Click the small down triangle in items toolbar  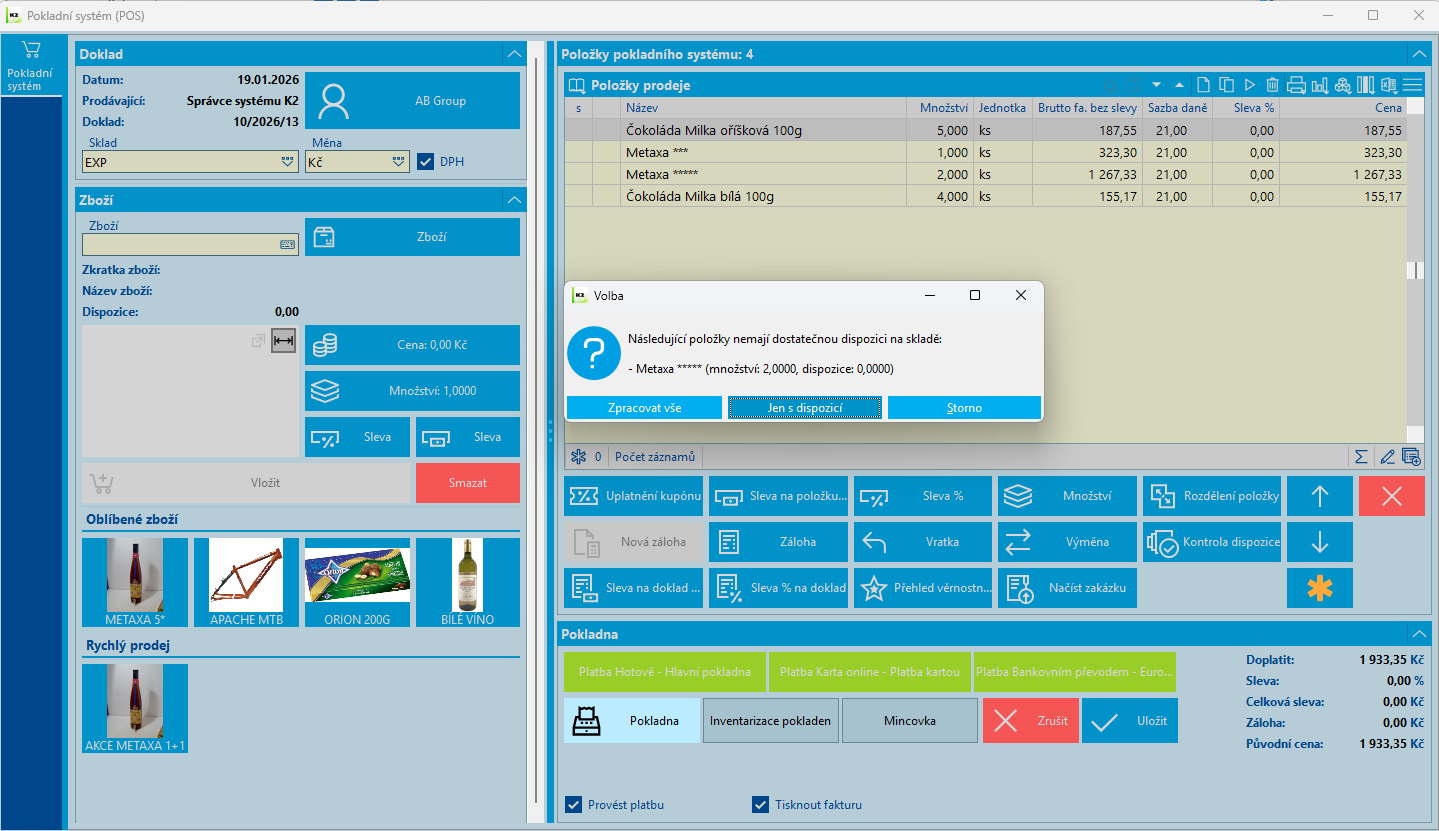point(1157,85)
